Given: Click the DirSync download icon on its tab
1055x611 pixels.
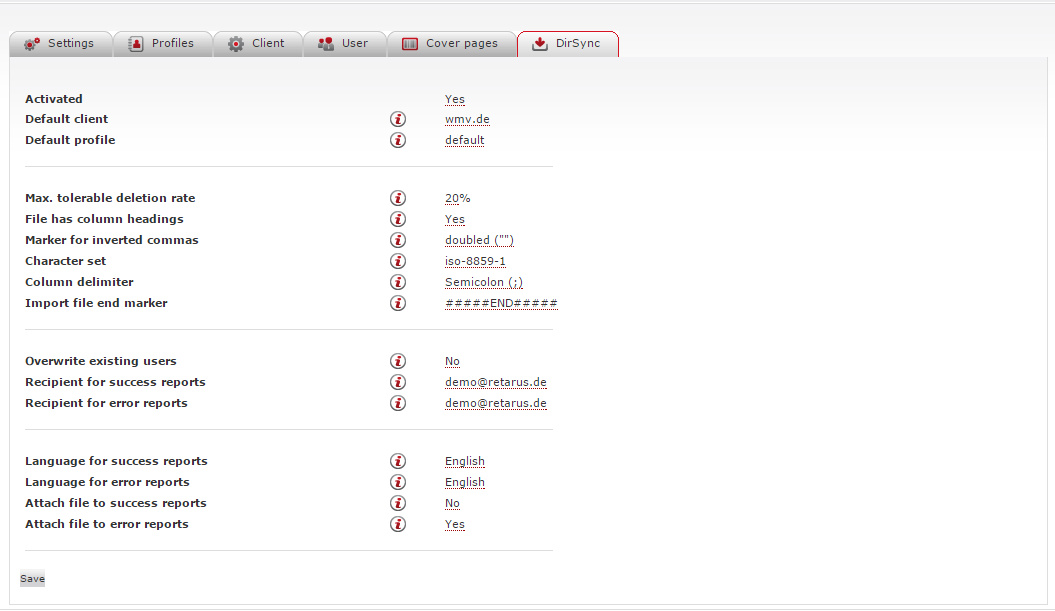Looking at the screenshot, I should [x=539, y=43].
